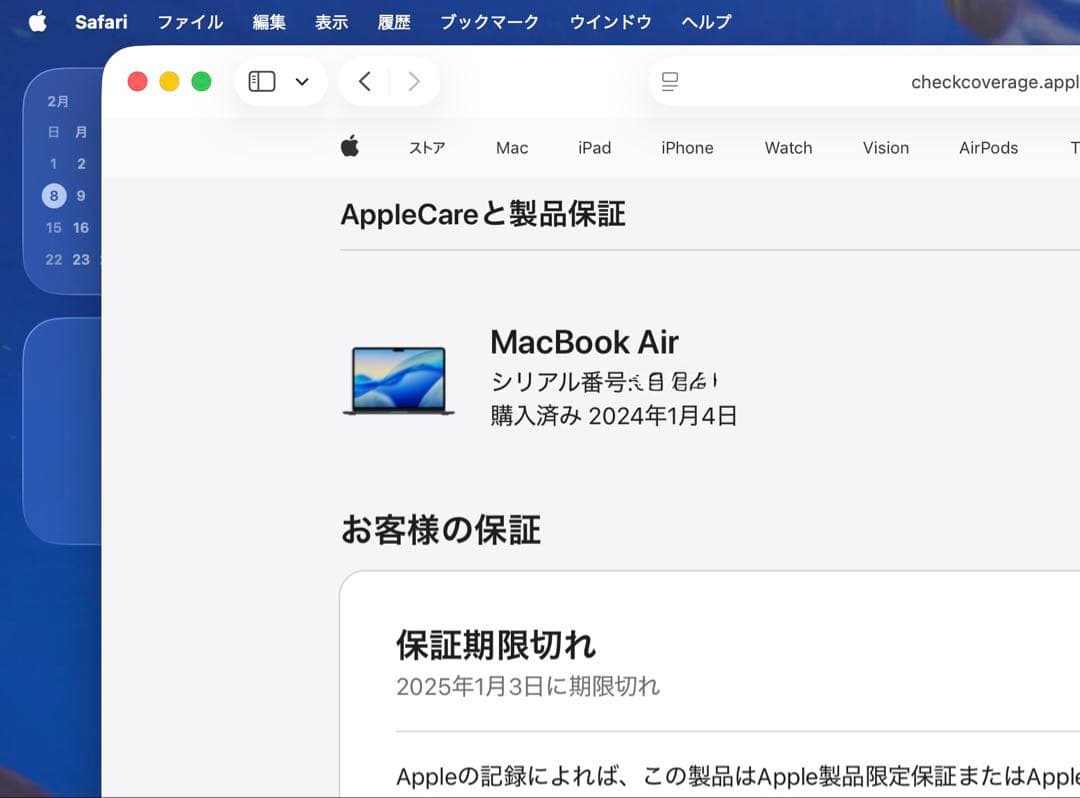The height and width of the screenshot is (798, 1080).
Task: Navigate to the iPhone page
Action: tap(687, 147)
